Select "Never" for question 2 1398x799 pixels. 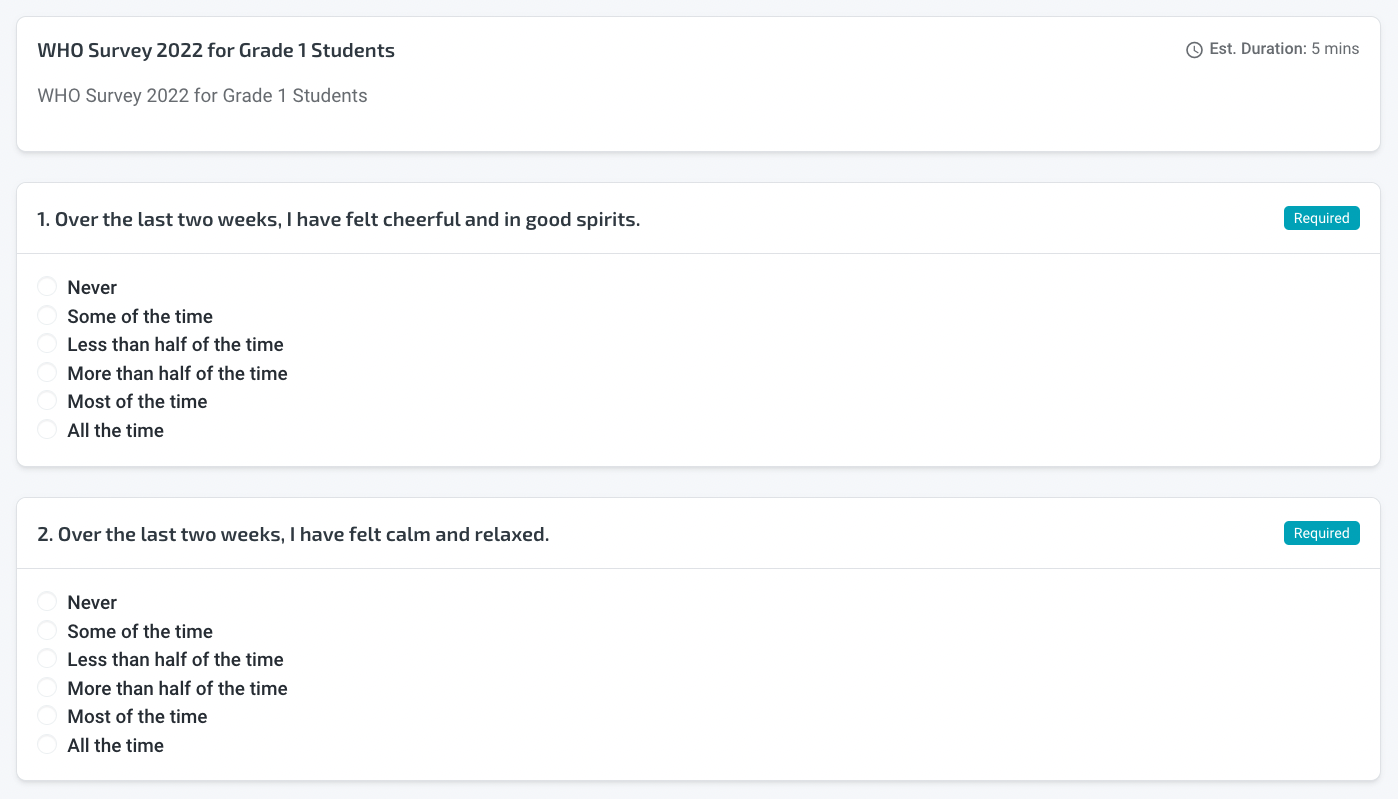point(47,602)
